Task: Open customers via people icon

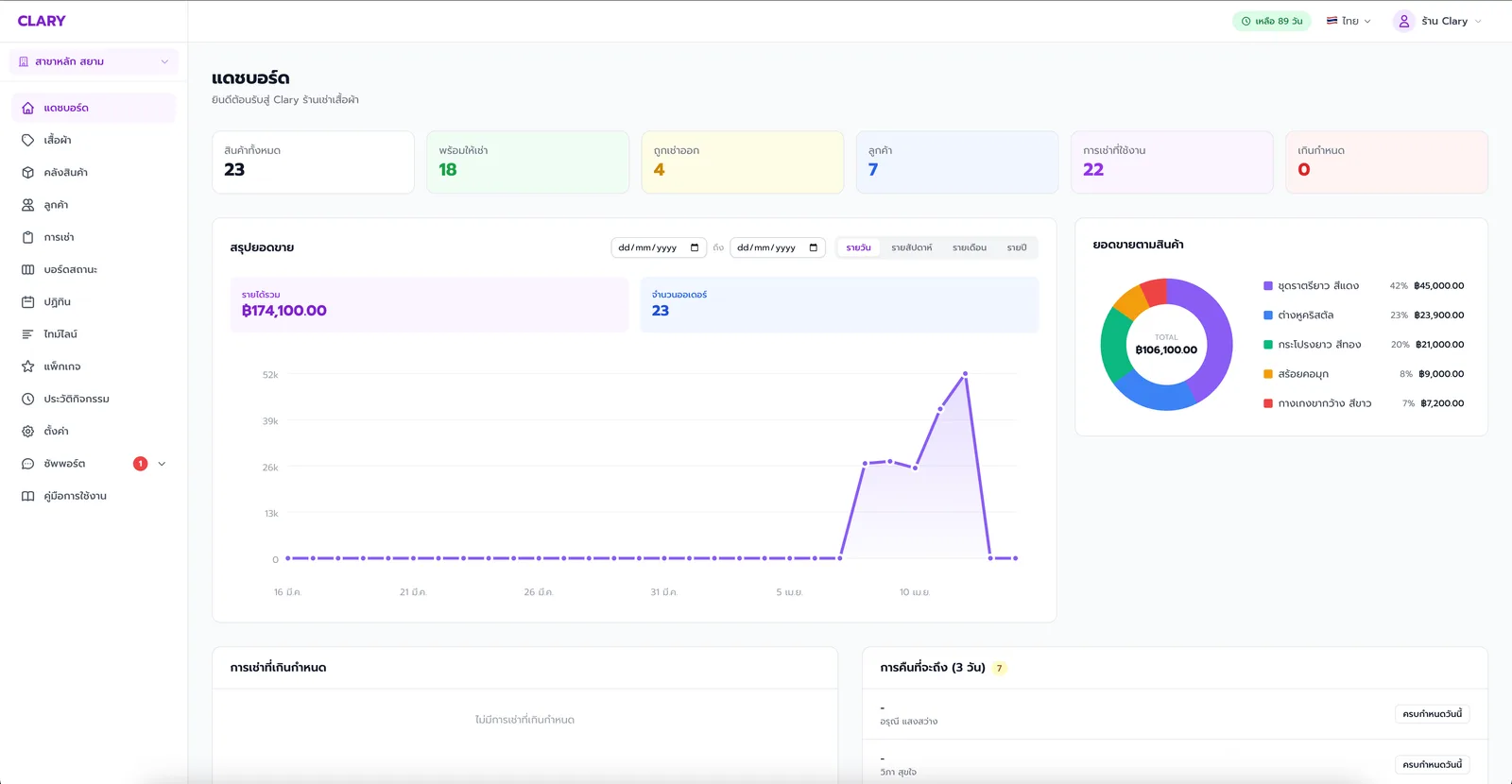Action: 27,205
